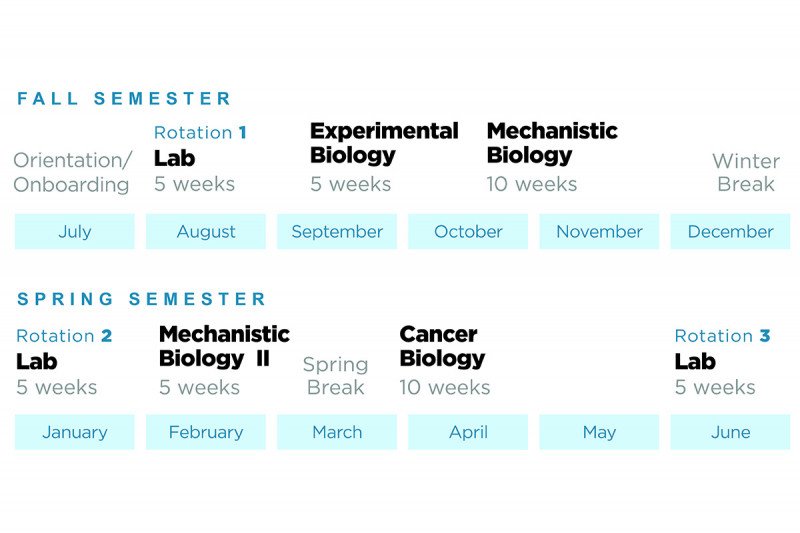Select the December month box
800x533 pixels.
pyautogui.click(x=730, y=231)
